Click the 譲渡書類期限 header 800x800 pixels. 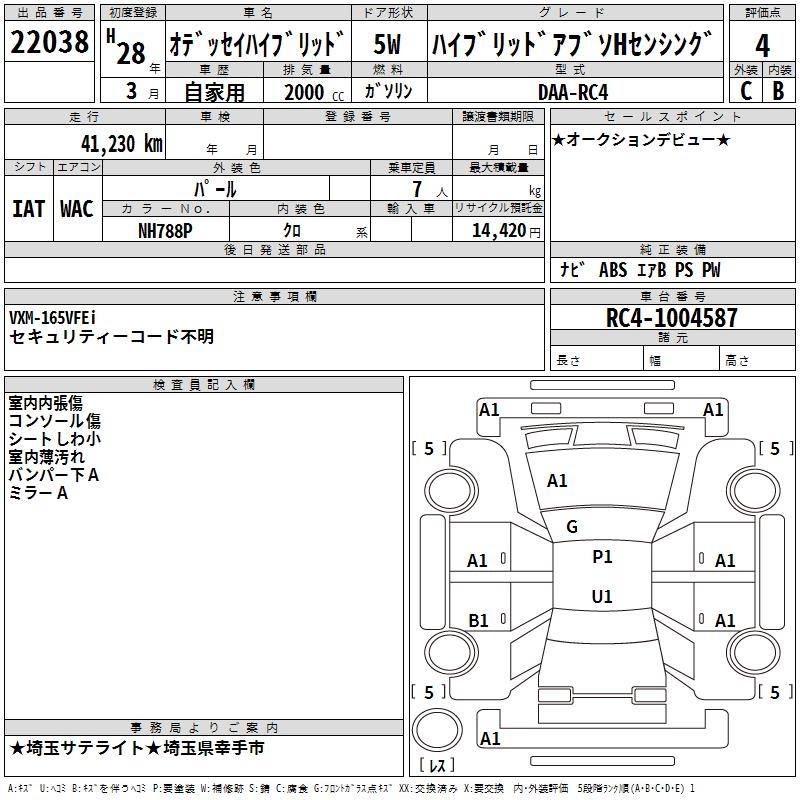498,116
